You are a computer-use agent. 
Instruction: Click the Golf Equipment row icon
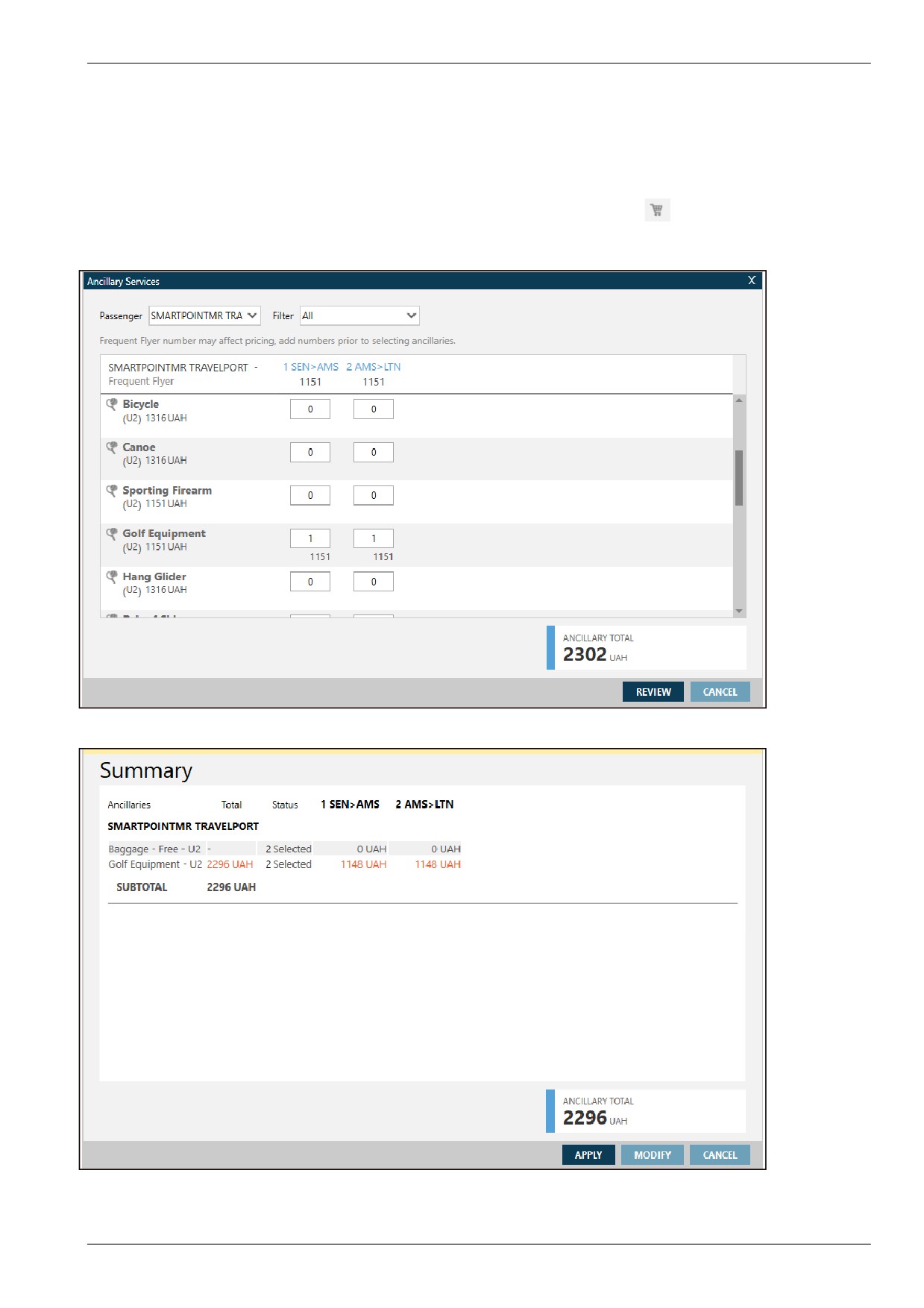[x=112, y=534]
